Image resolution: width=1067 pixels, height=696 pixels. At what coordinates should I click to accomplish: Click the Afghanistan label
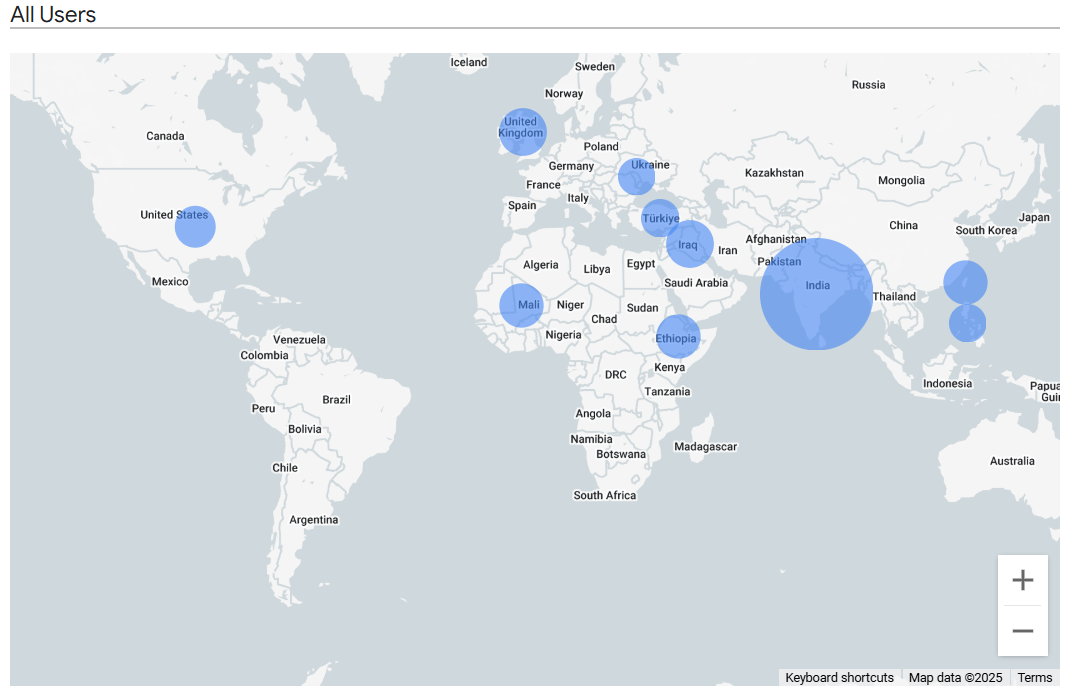click(775, 239)
